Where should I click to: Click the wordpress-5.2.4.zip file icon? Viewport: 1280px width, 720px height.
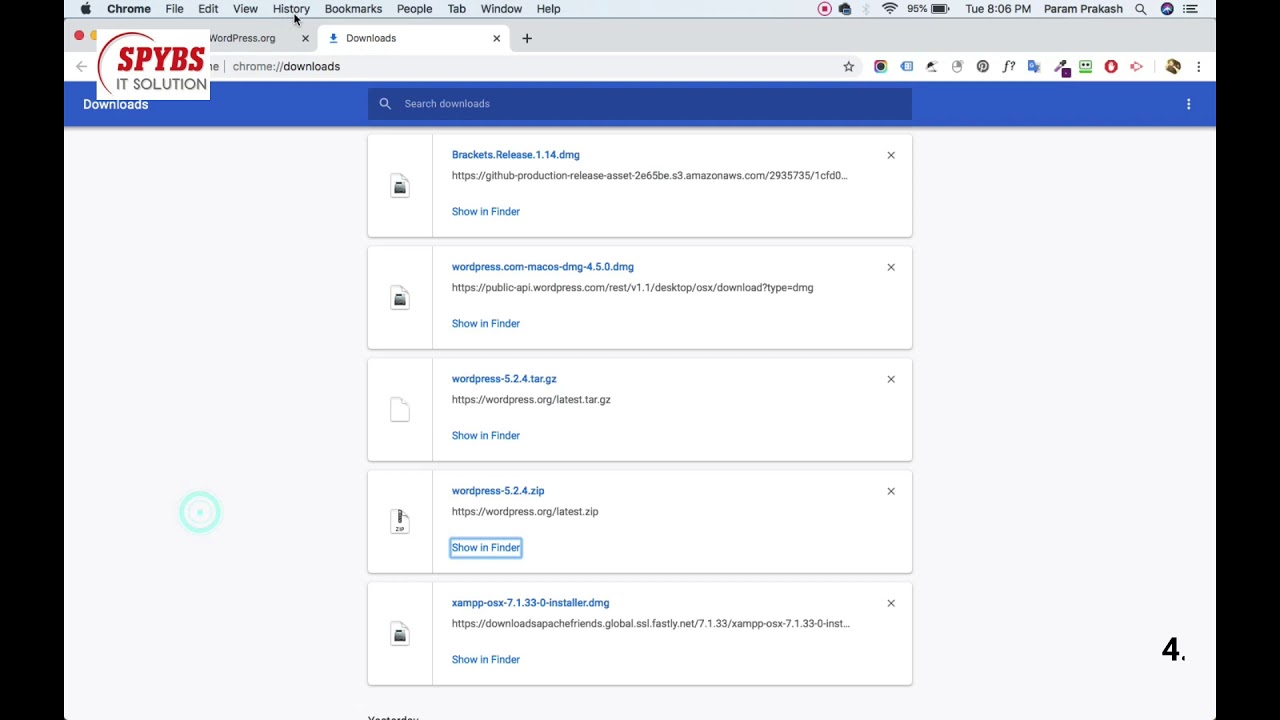(x=400, y=522)
